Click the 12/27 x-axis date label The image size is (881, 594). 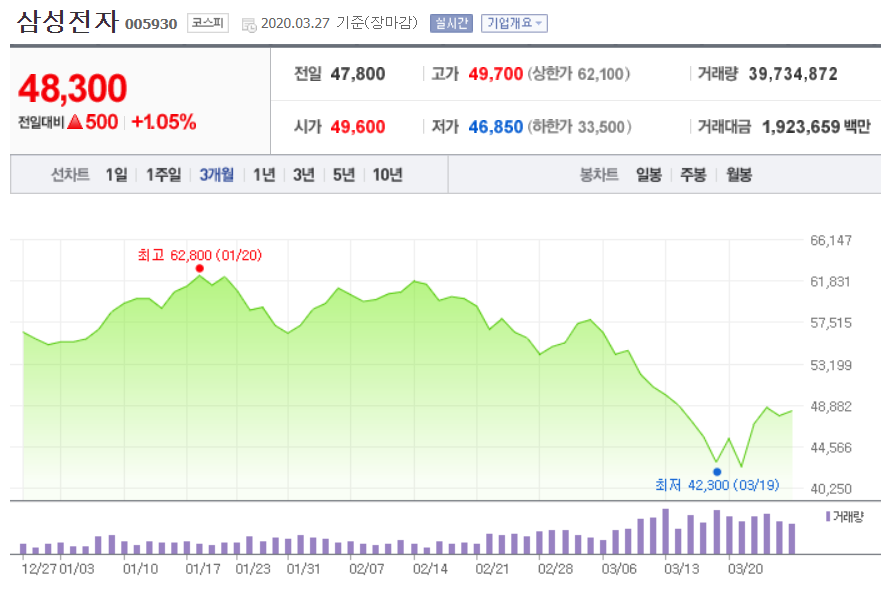pos(39,569)
